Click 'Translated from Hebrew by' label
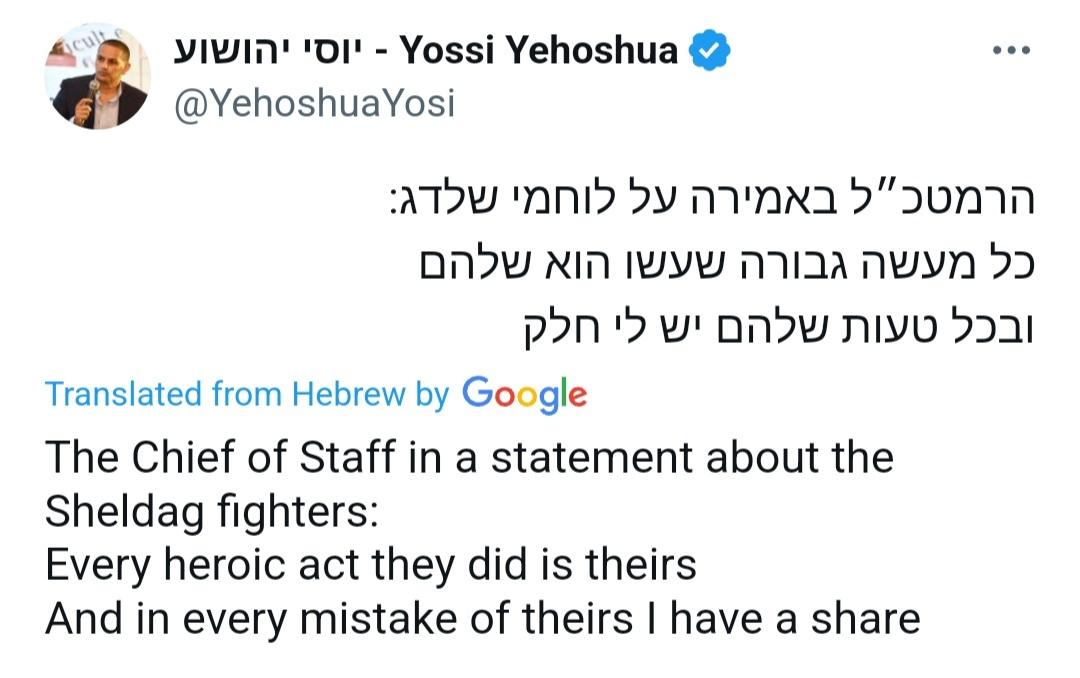The image size is (1080, 678). pos(247,395)
